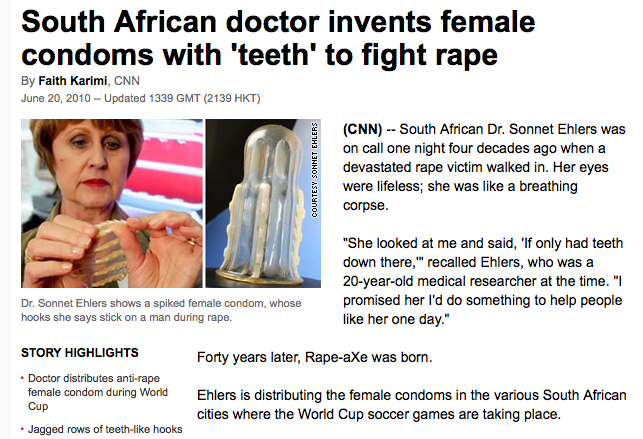Click the word 'By' before the author name
The image size is (643, 439).
pos(28,81)
